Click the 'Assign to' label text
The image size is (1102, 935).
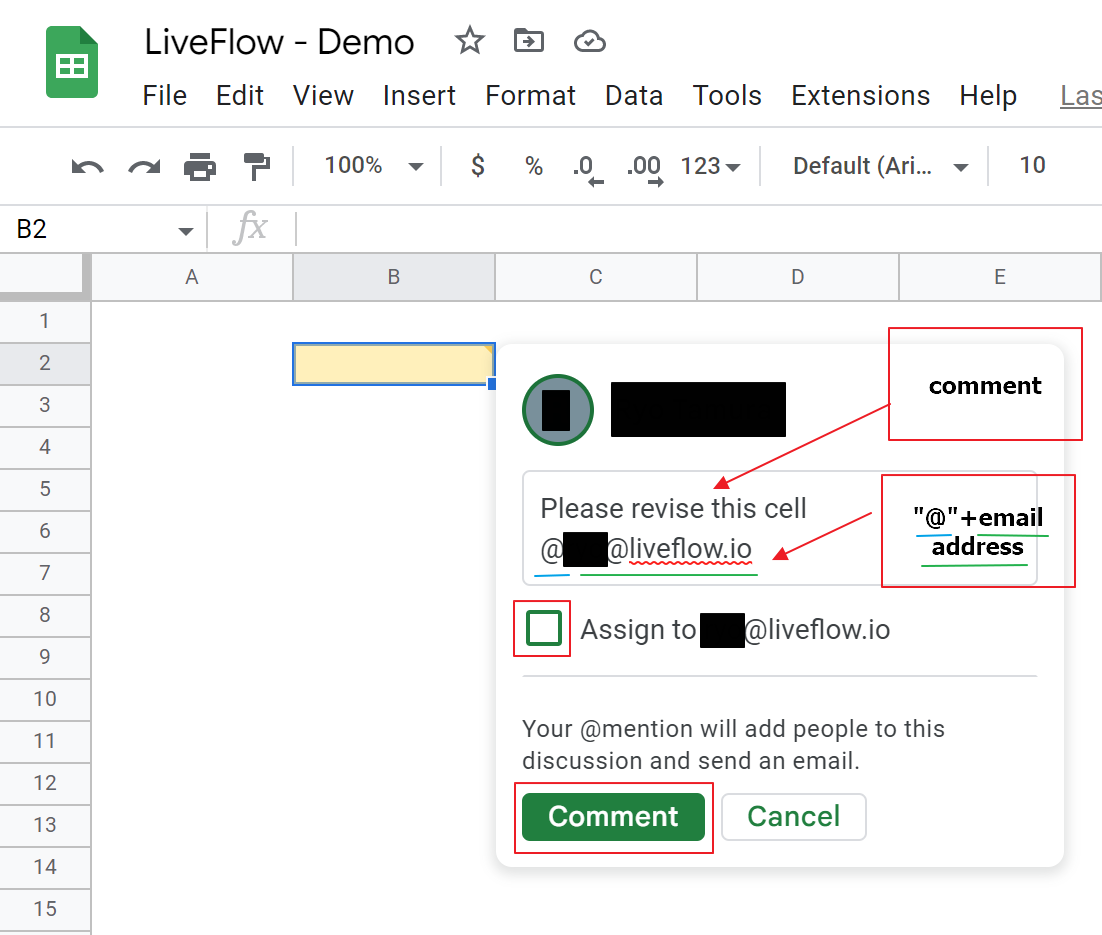638,630
